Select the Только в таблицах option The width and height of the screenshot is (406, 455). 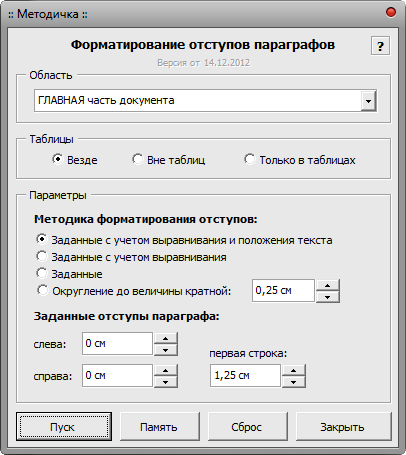pos(300,160)
